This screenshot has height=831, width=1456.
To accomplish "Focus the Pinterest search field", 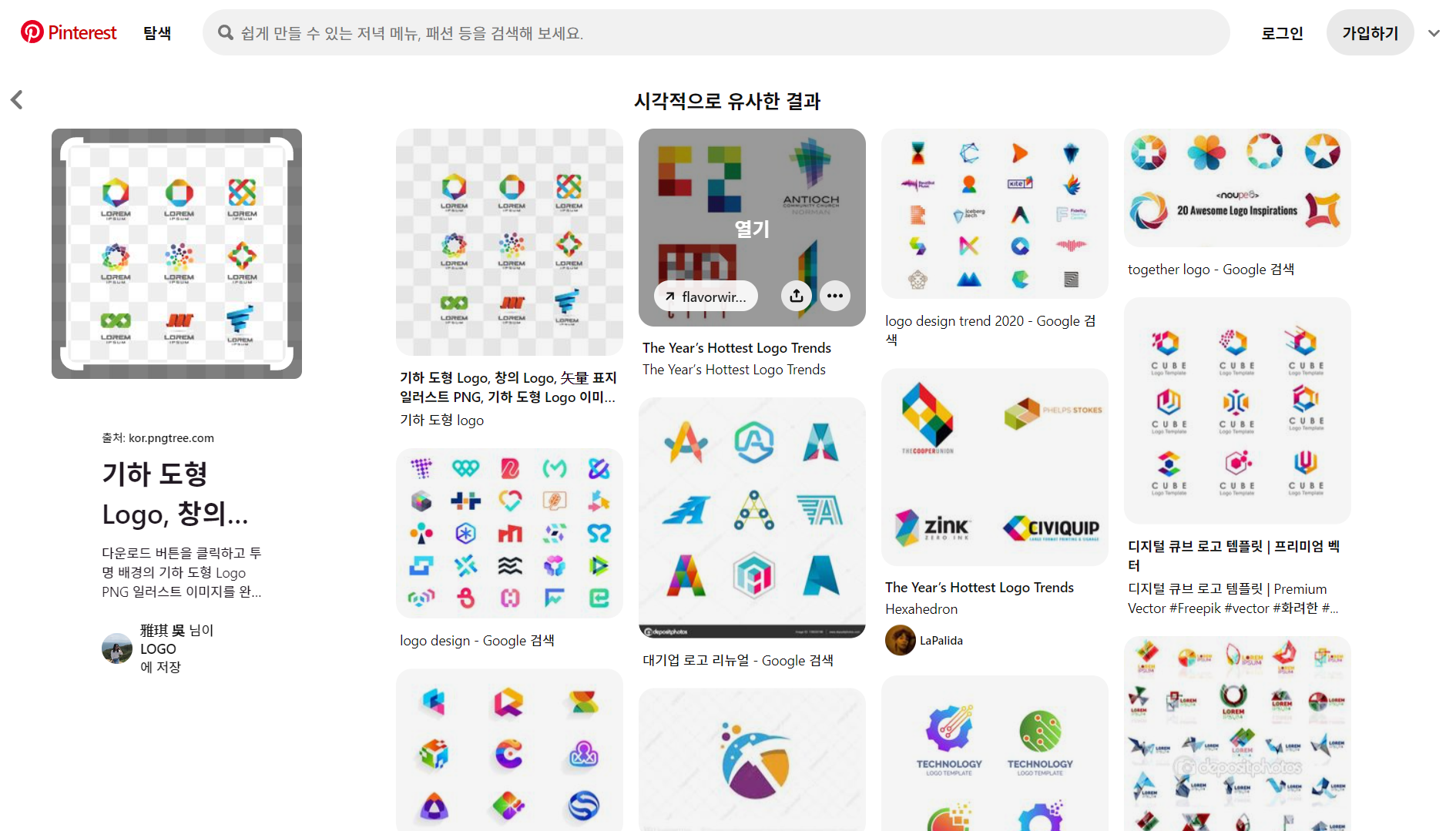I will [x=716, y=32].
